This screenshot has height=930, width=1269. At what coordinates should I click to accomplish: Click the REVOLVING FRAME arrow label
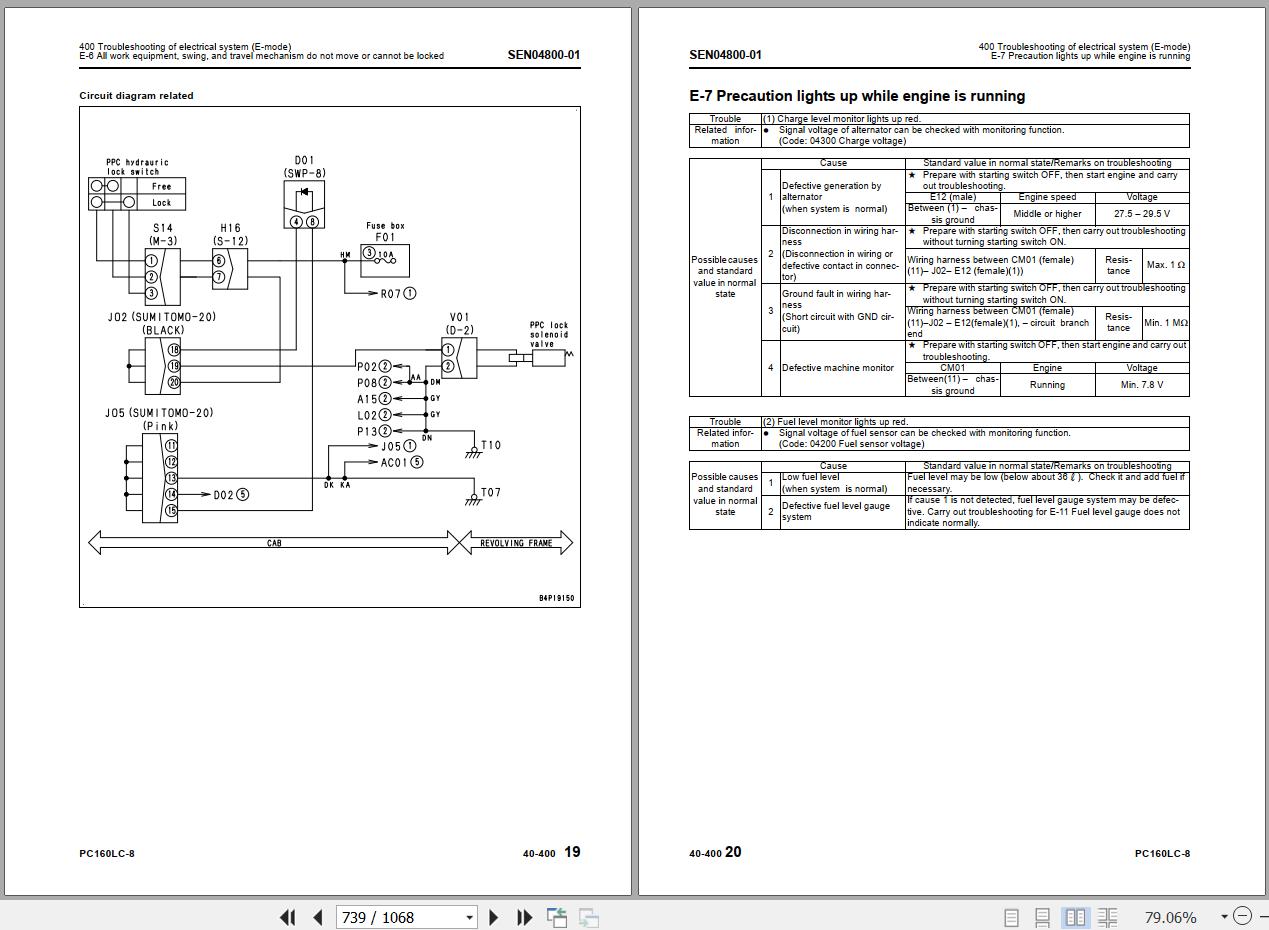pos(516,543)
